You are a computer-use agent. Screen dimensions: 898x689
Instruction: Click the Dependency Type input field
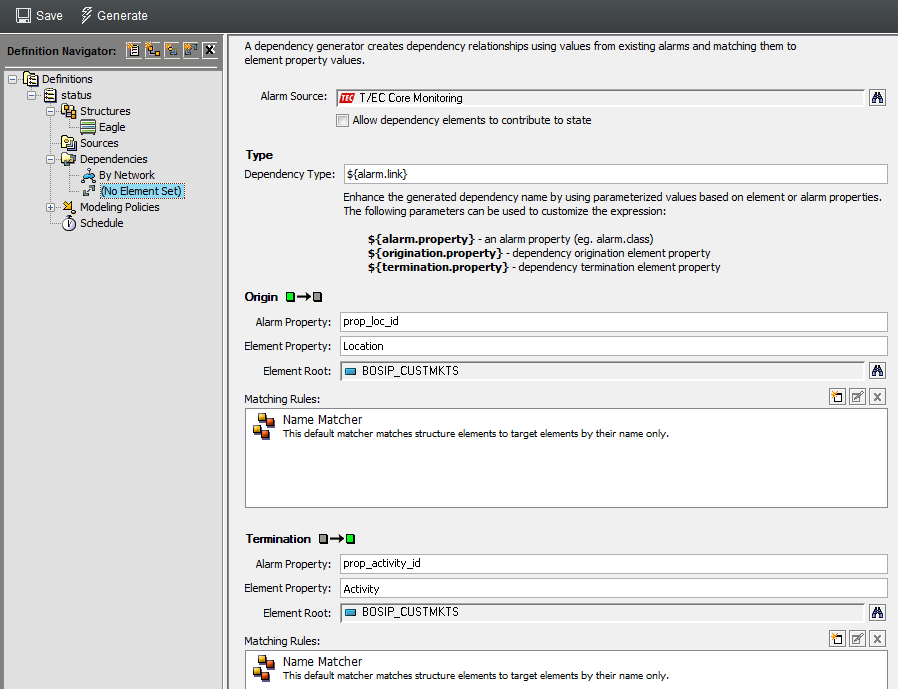(616, 174)
